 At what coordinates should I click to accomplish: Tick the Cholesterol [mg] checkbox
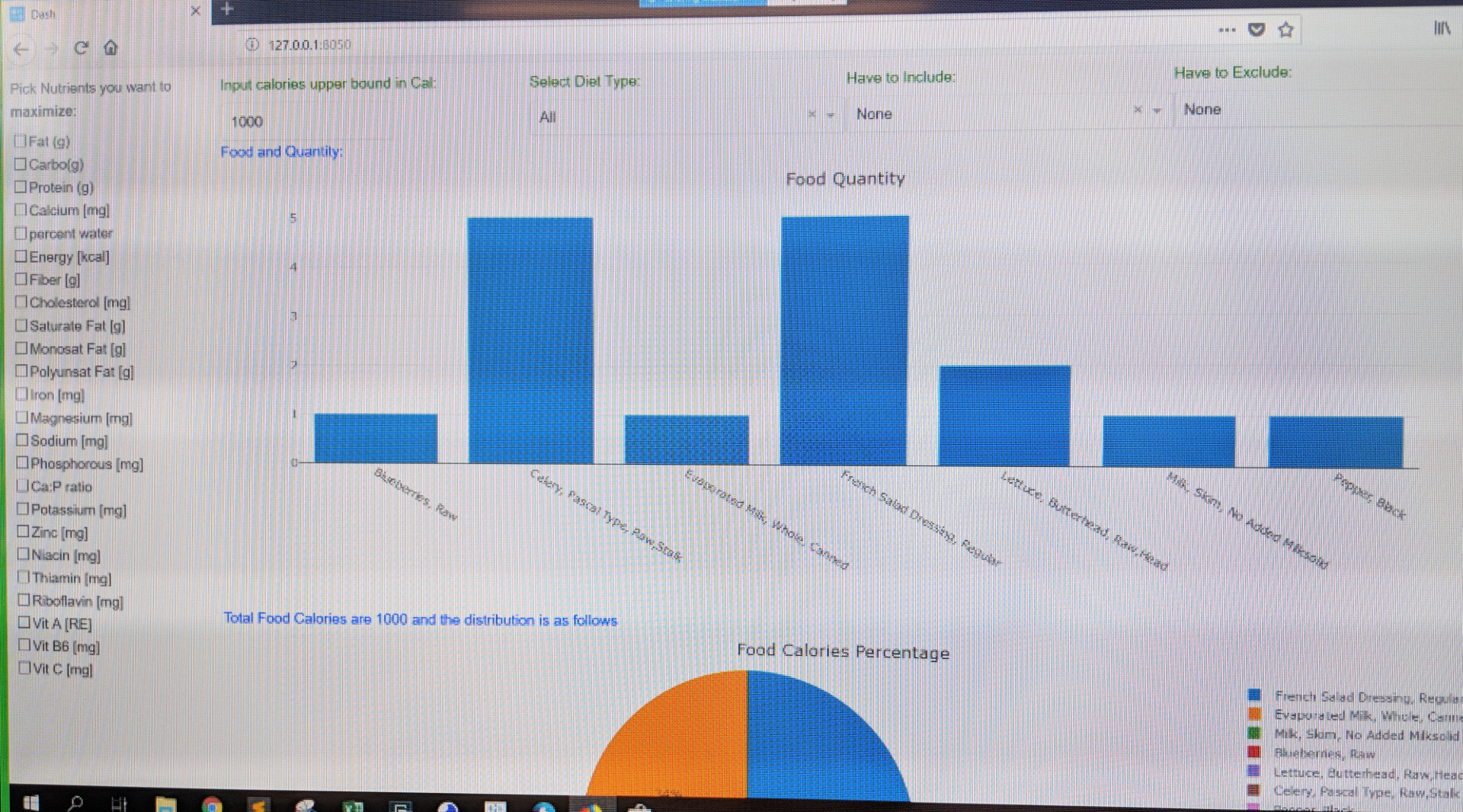coord(21,302)
